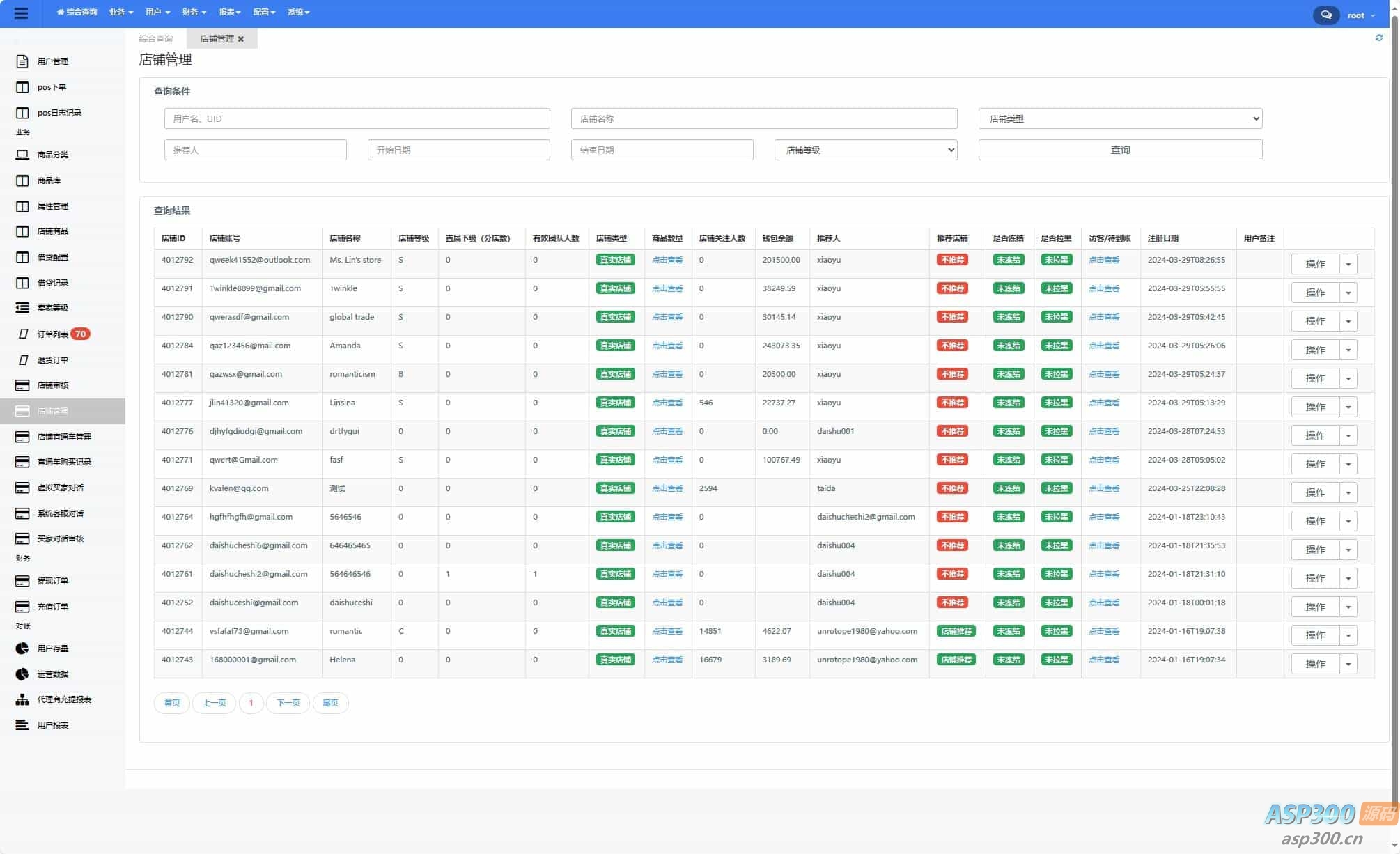Image resolution: width=1400 pixels, height=854 pixels.
Task: Expand the 店铺等级 select box
Action: tap(865, 150)
